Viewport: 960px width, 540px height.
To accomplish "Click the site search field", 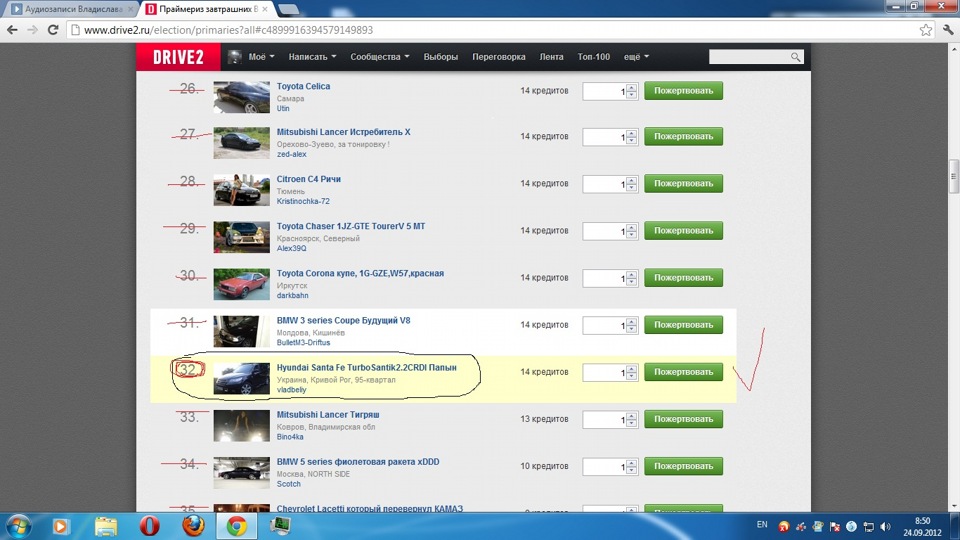I will (x=749, y=57).
